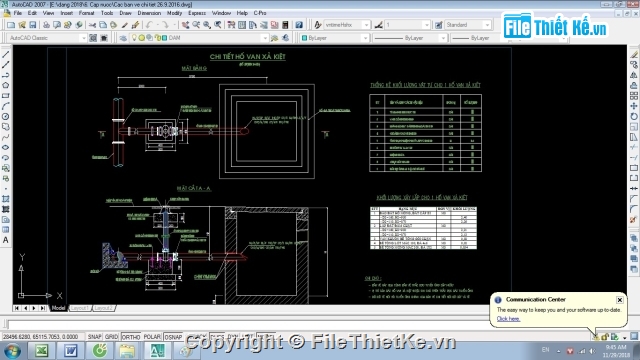The image size is (640, 360).
Task: Select the Explode modify tool
Action: click(x=634, y=220)
